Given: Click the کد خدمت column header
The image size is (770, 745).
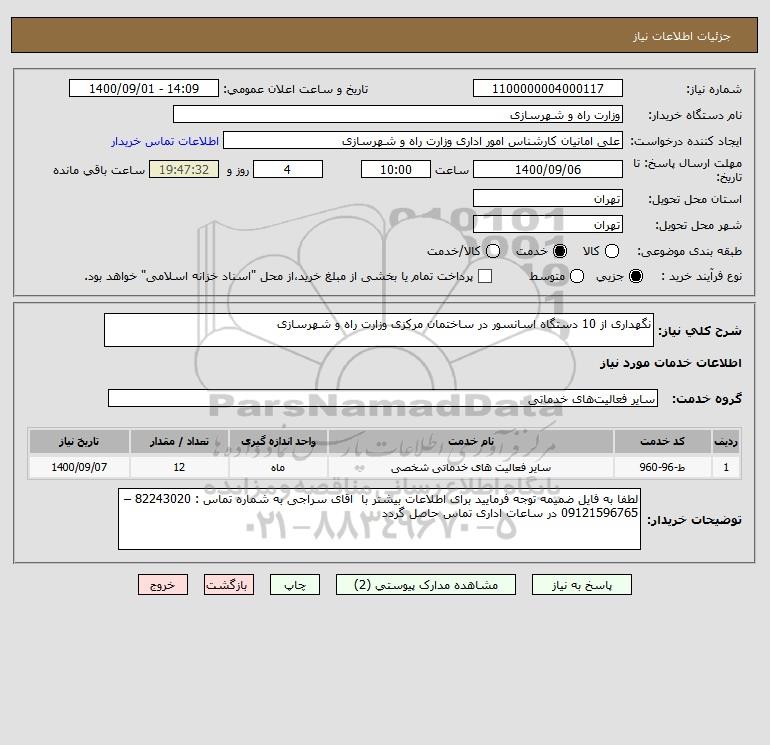Looking at the screenshot, I should click(662, 441).
